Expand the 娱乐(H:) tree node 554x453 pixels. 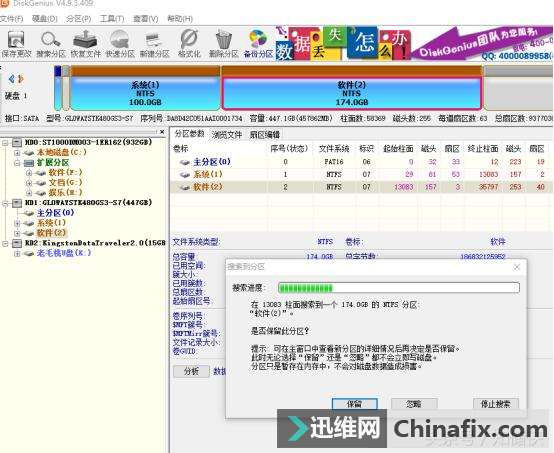click(29, 193)
